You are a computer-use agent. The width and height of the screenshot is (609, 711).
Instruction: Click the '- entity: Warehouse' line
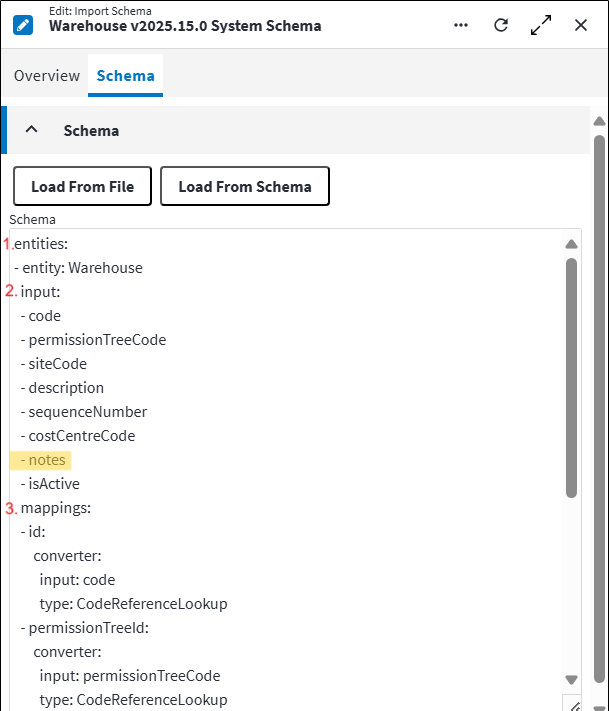coord(78,268)
